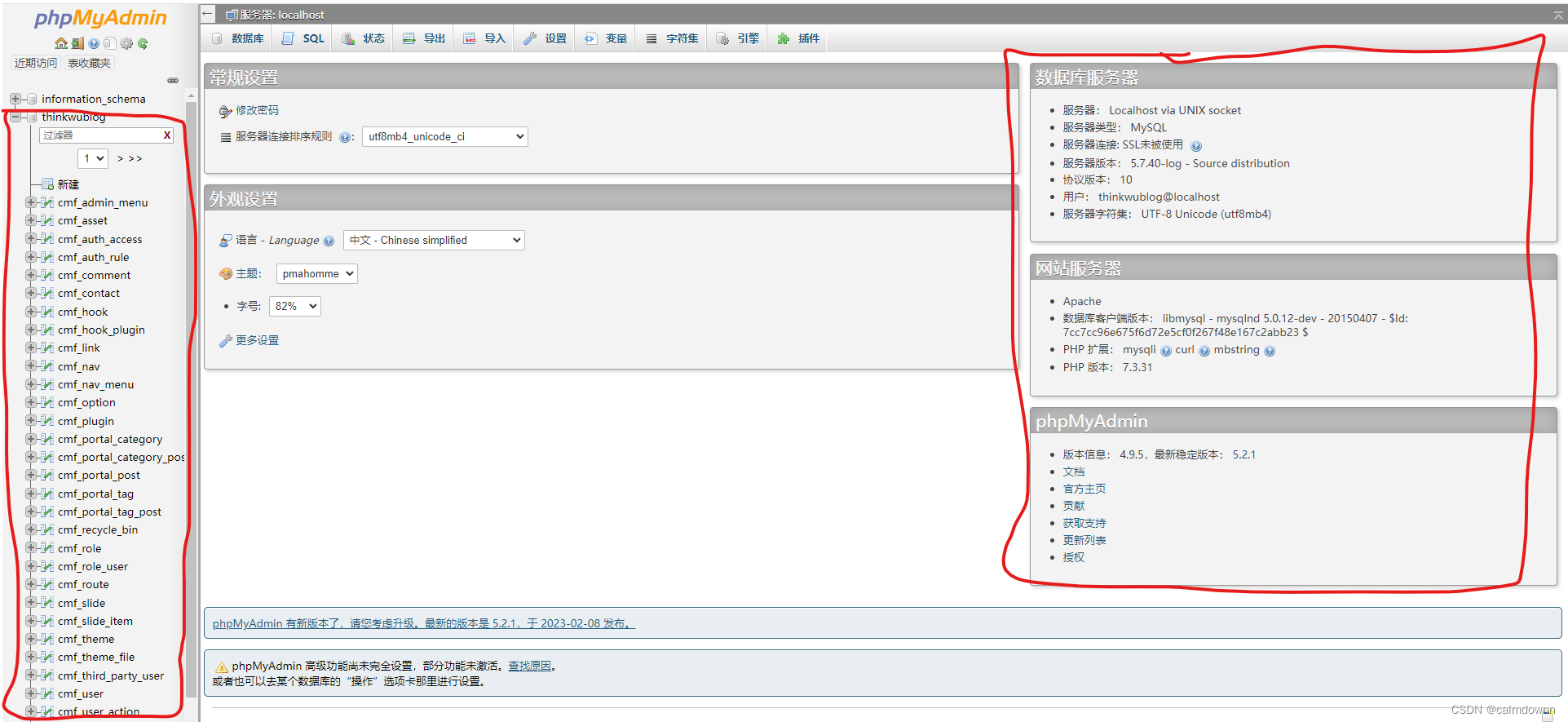1568x722 pixels.
Task: Open help icon after mysqli extension
Action: click(x=1166, y=351)
